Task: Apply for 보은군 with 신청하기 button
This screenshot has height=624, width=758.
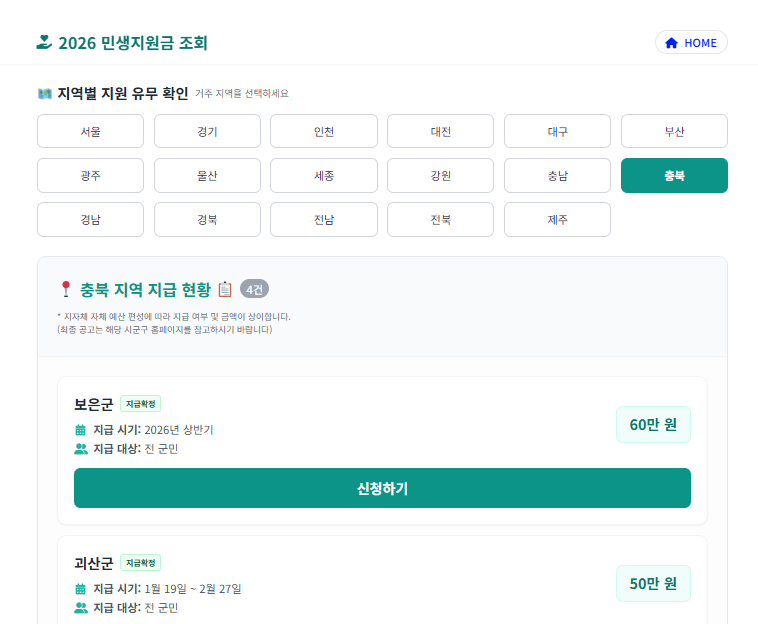Action: click(382, 488)
